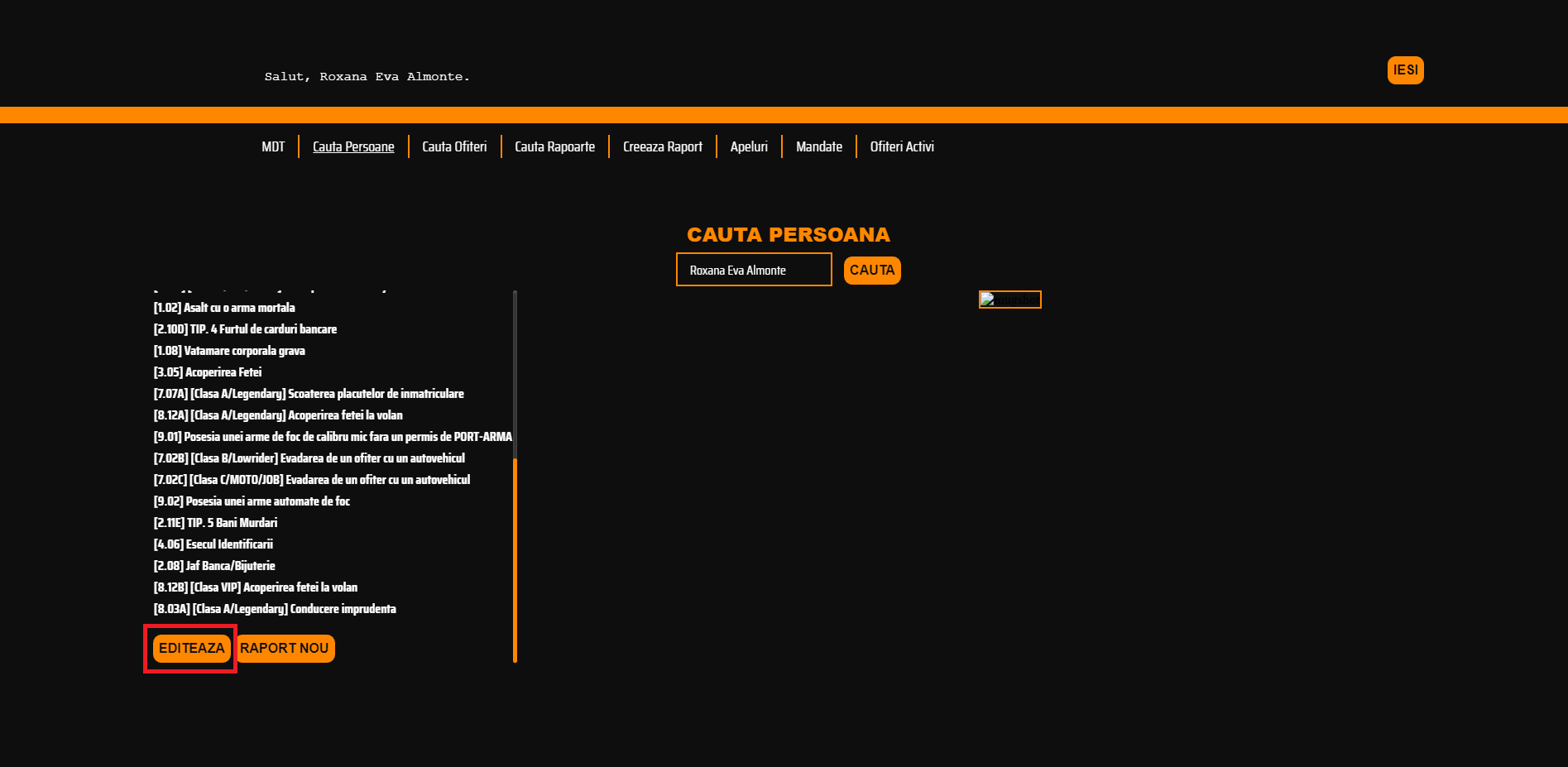Screen dimensions: 1568x767
Task: Focus the person name search field
Action: (754, 270)
